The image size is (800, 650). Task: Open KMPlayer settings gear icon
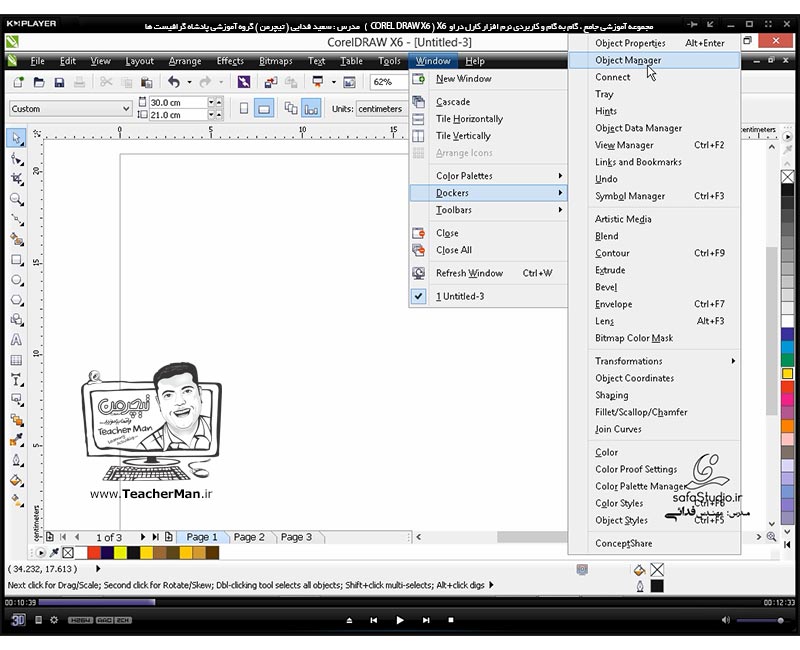tap(54, 620)
